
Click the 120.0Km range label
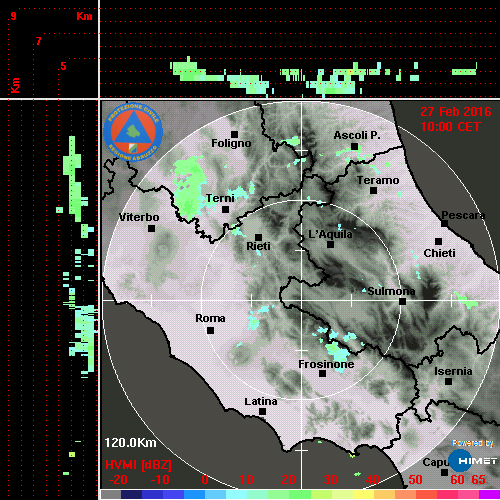pos(130,443)
